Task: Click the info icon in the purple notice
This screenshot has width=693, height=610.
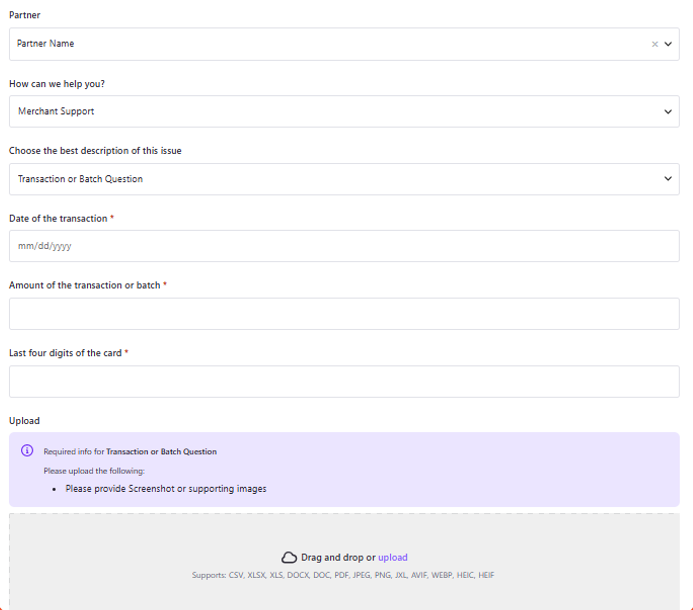Action: point(27,451)
